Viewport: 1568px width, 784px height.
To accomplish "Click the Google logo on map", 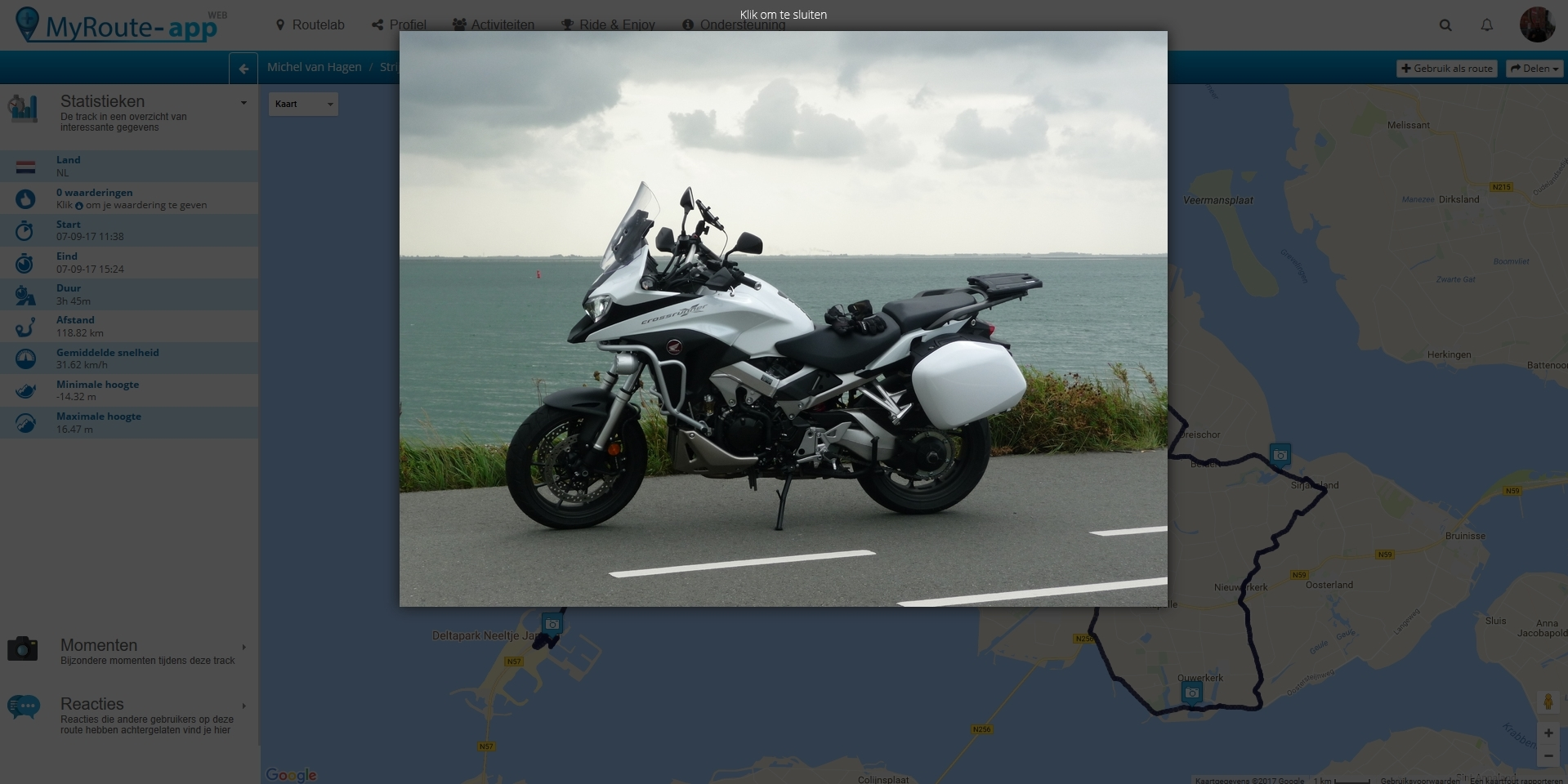I will pyautogui.click(x=291, y=775).
